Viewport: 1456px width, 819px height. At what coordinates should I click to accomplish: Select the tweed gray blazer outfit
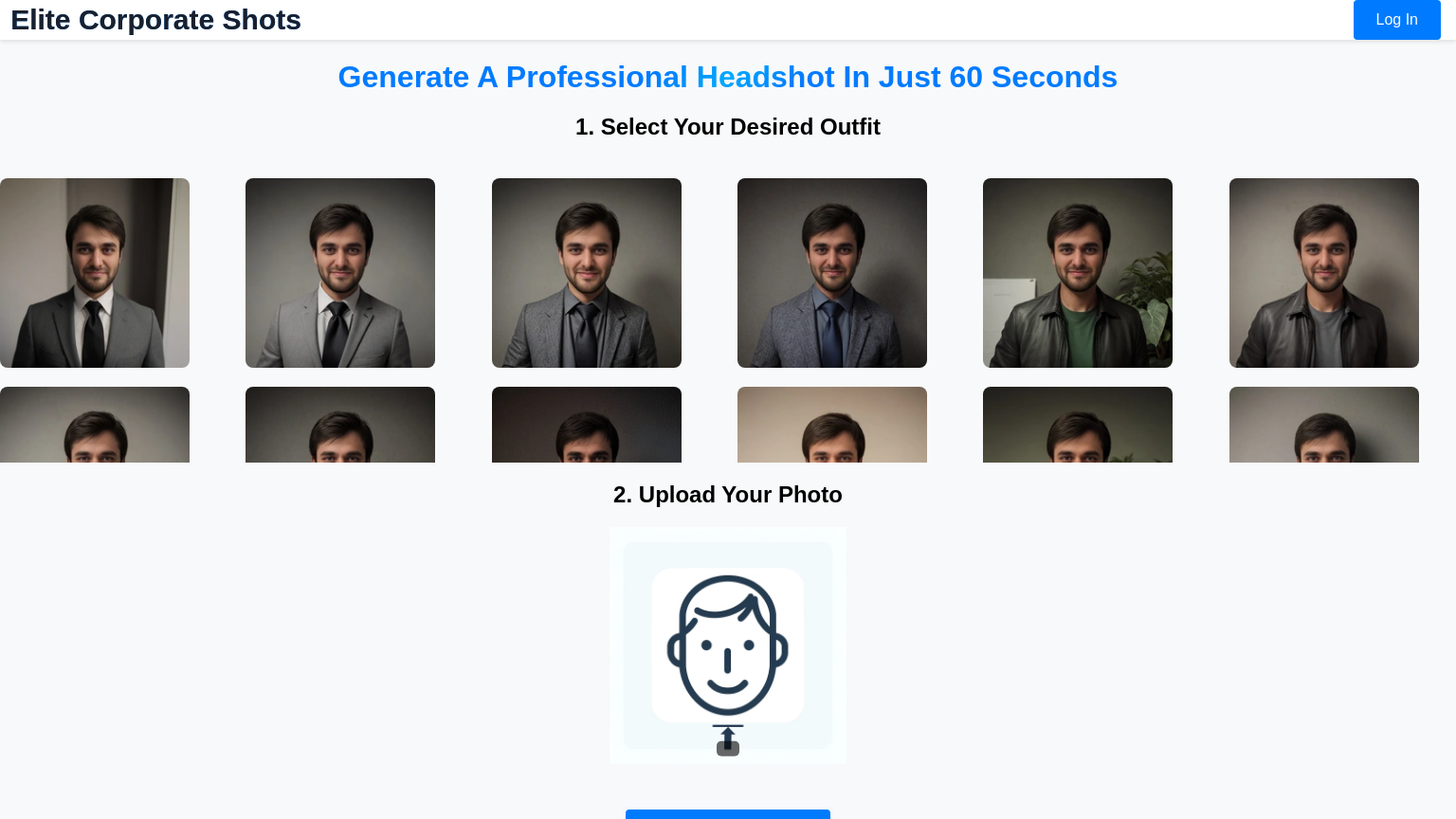click(x=586, y=272)
